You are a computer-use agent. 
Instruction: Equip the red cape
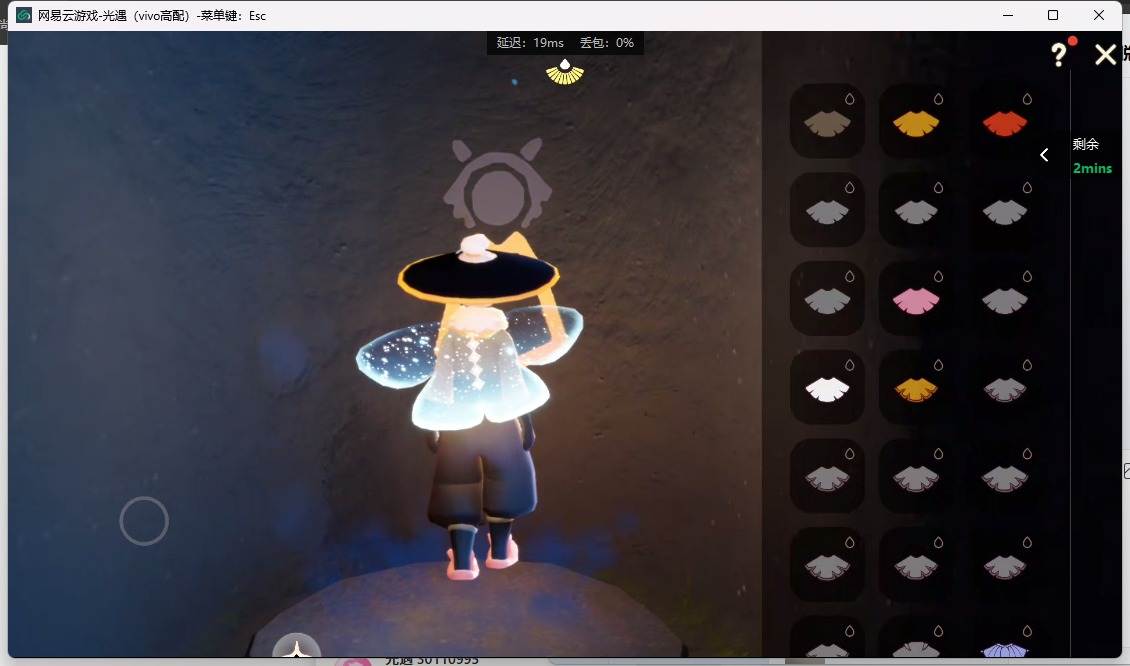(x=1005, y=121)
